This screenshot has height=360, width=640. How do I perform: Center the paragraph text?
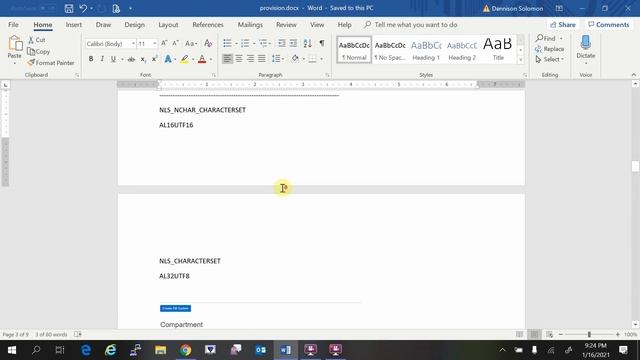(239, 59)
